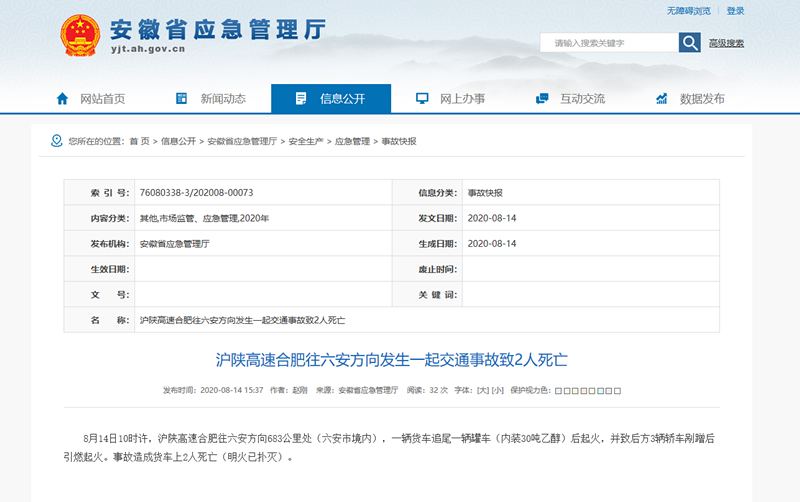Screen dimensions: 800x502
Task: Click the national emblem logo
Action: [x=80, y=35]
